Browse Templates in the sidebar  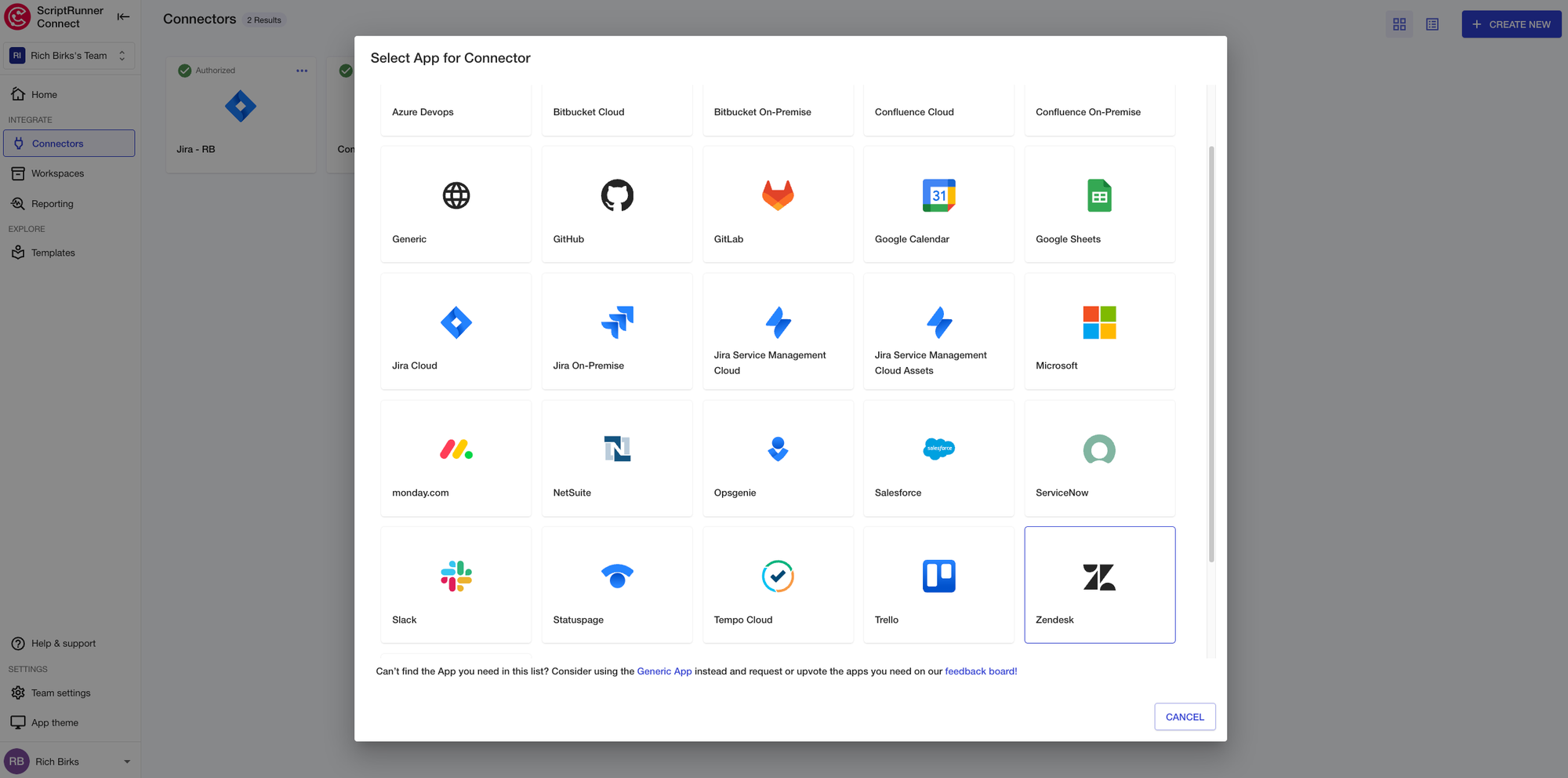69,253
